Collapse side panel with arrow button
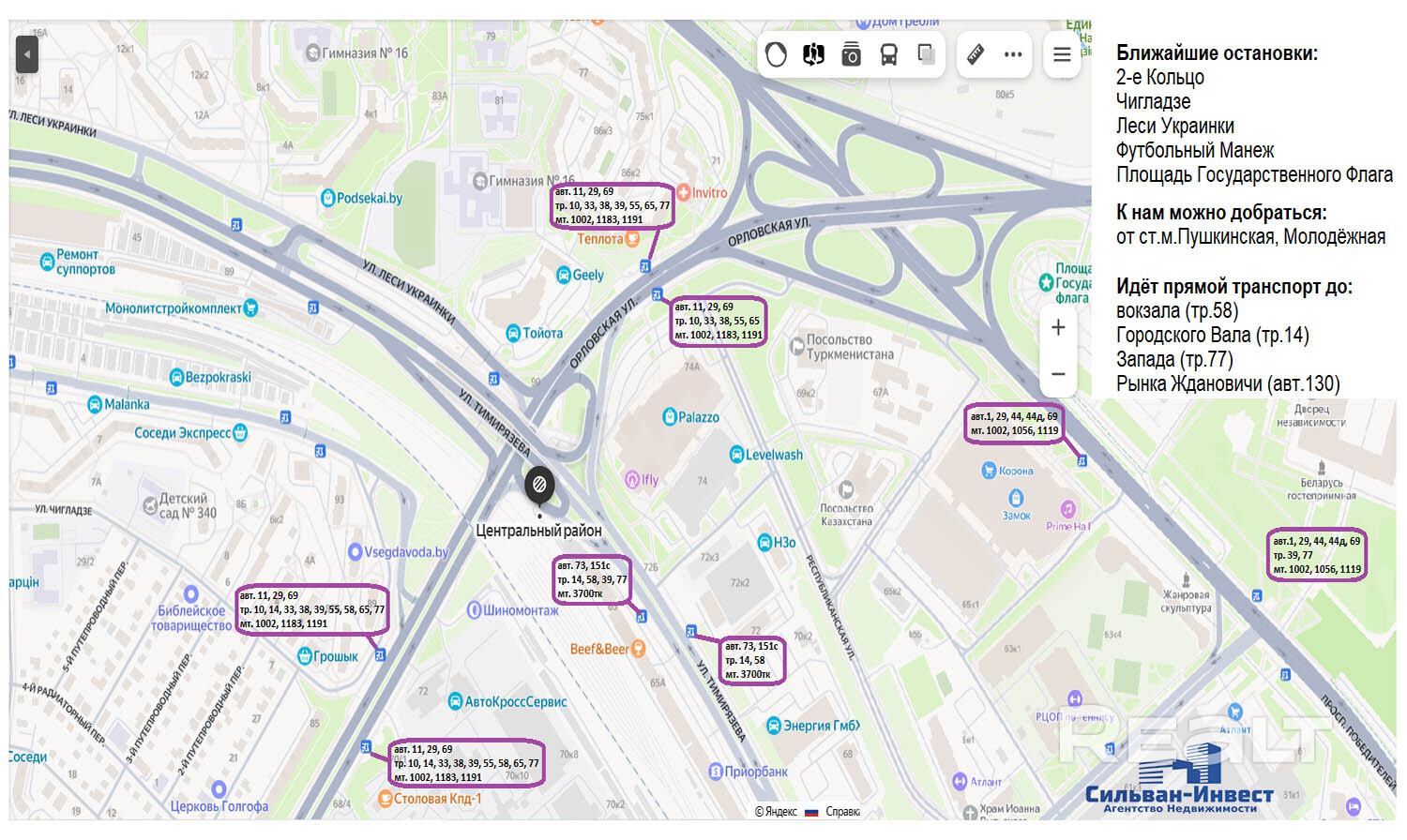 point(27,54)
